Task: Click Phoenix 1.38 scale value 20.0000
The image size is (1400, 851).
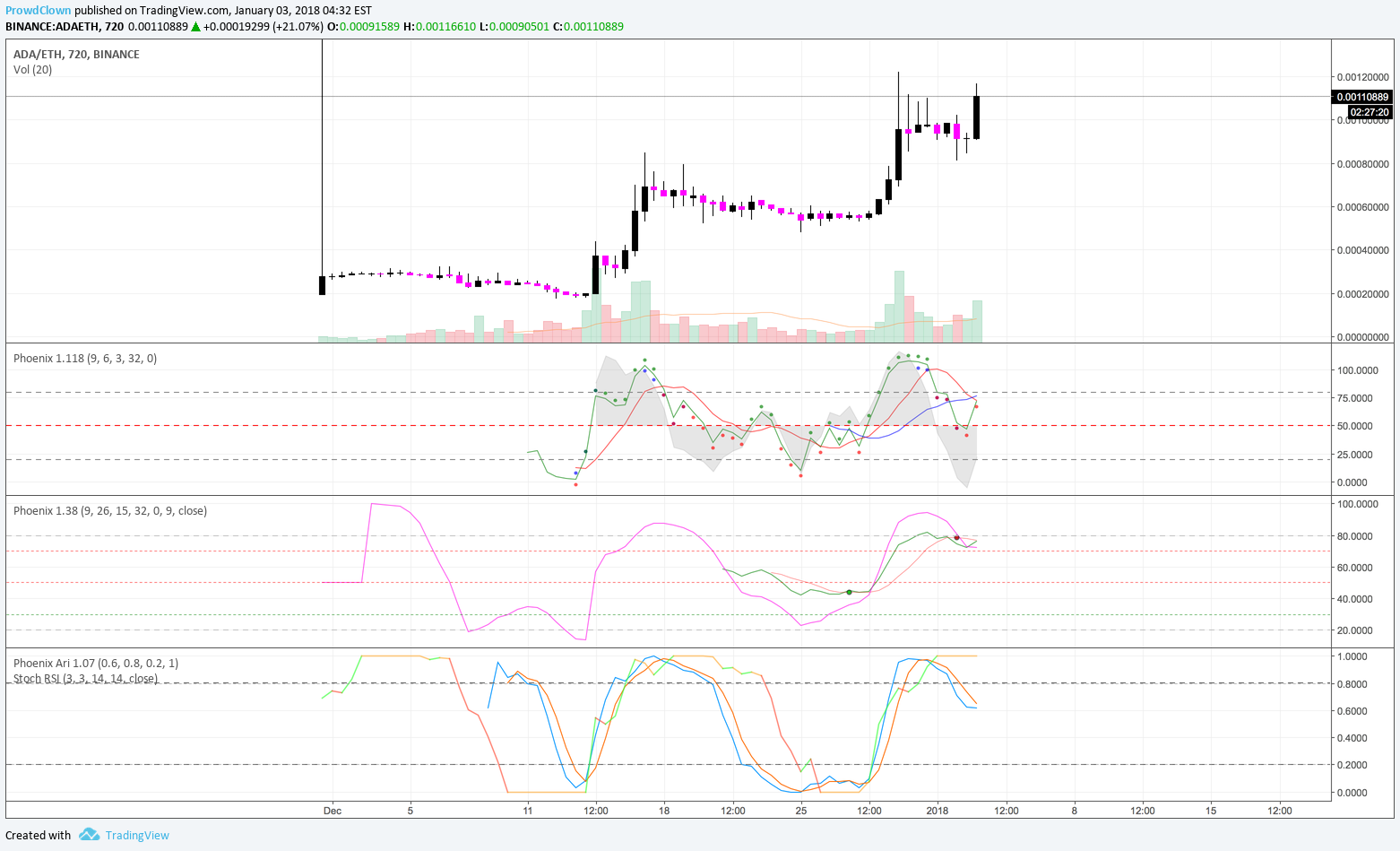Action: pyautogui.click(x=1357, y=630)
